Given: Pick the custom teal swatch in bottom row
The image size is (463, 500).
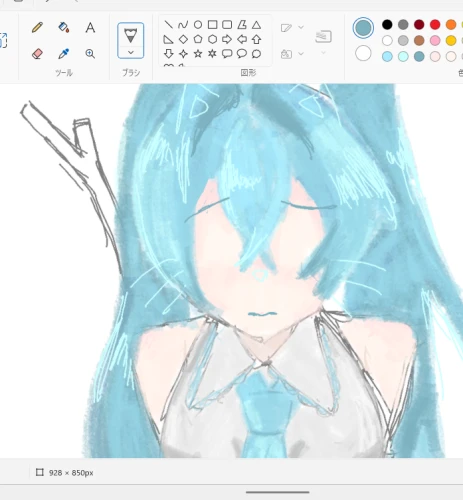Looking at the screenshot, I should point(419,56).
